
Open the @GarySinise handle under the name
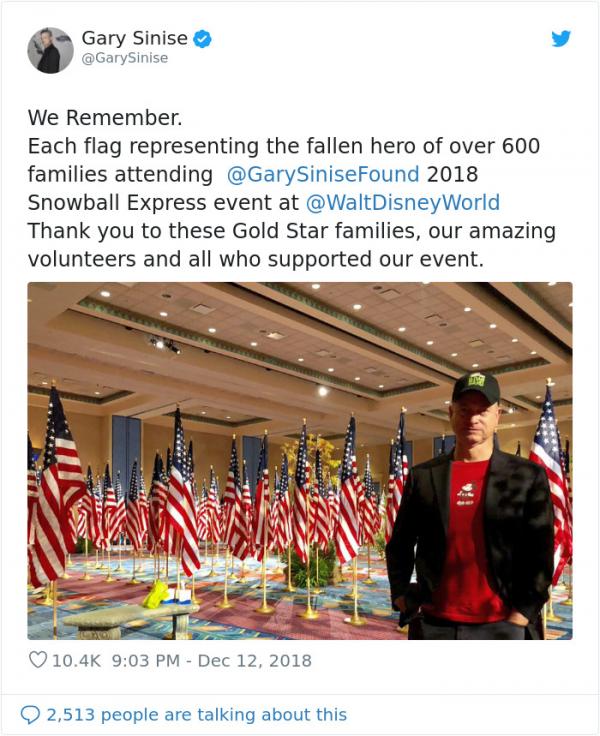pos(124,59)
